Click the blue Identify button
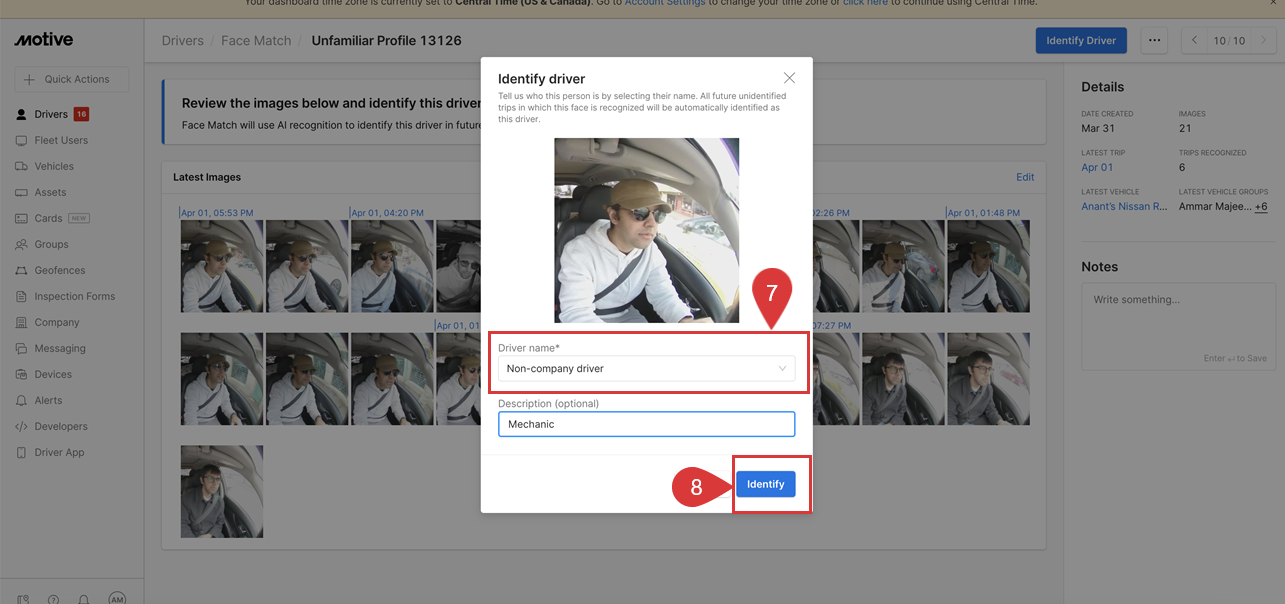1285x604 pixels. click(765, 484)
